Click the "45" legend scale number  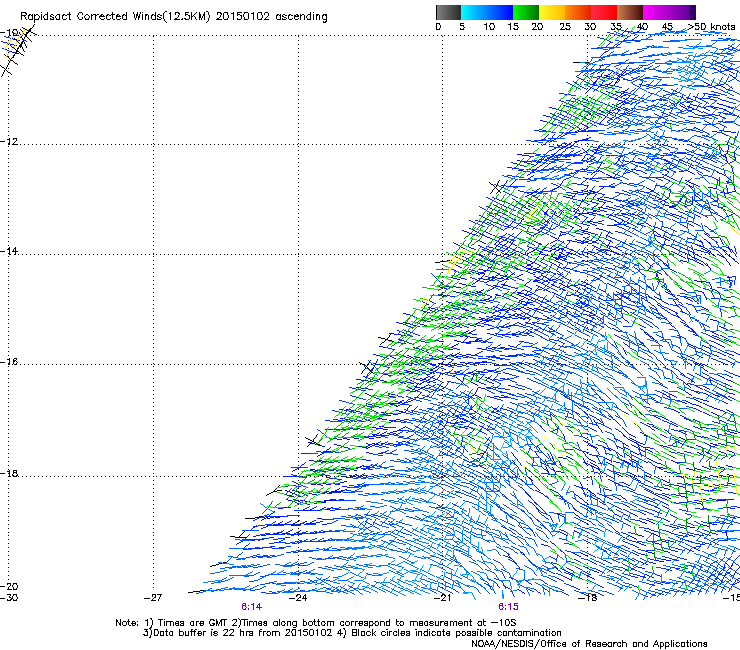click(667, 27)
